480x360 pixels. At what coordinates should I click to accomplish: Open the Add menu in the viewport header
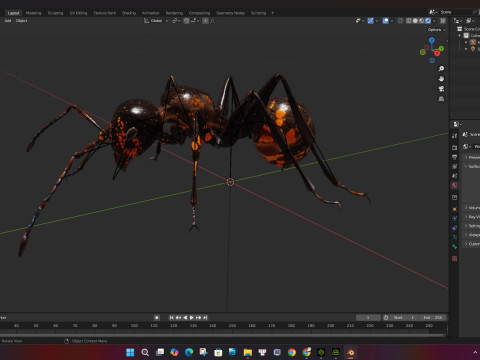pos(8,21)
